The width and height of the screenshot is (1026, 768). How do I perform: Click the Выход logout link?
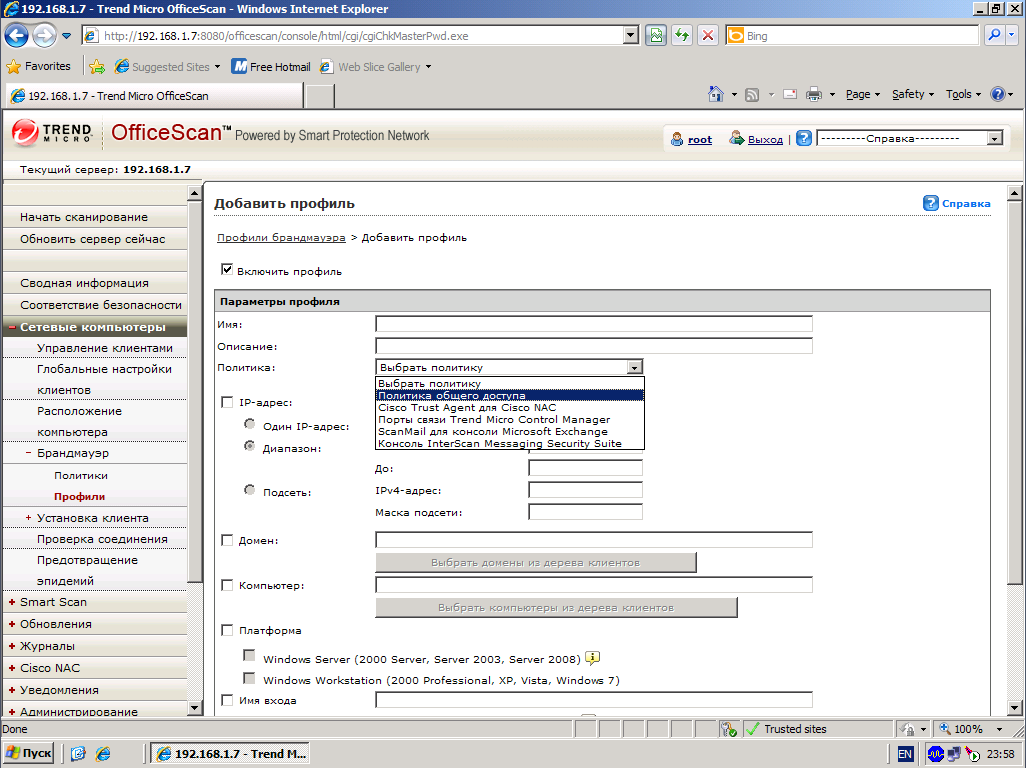tap(765, 139)
